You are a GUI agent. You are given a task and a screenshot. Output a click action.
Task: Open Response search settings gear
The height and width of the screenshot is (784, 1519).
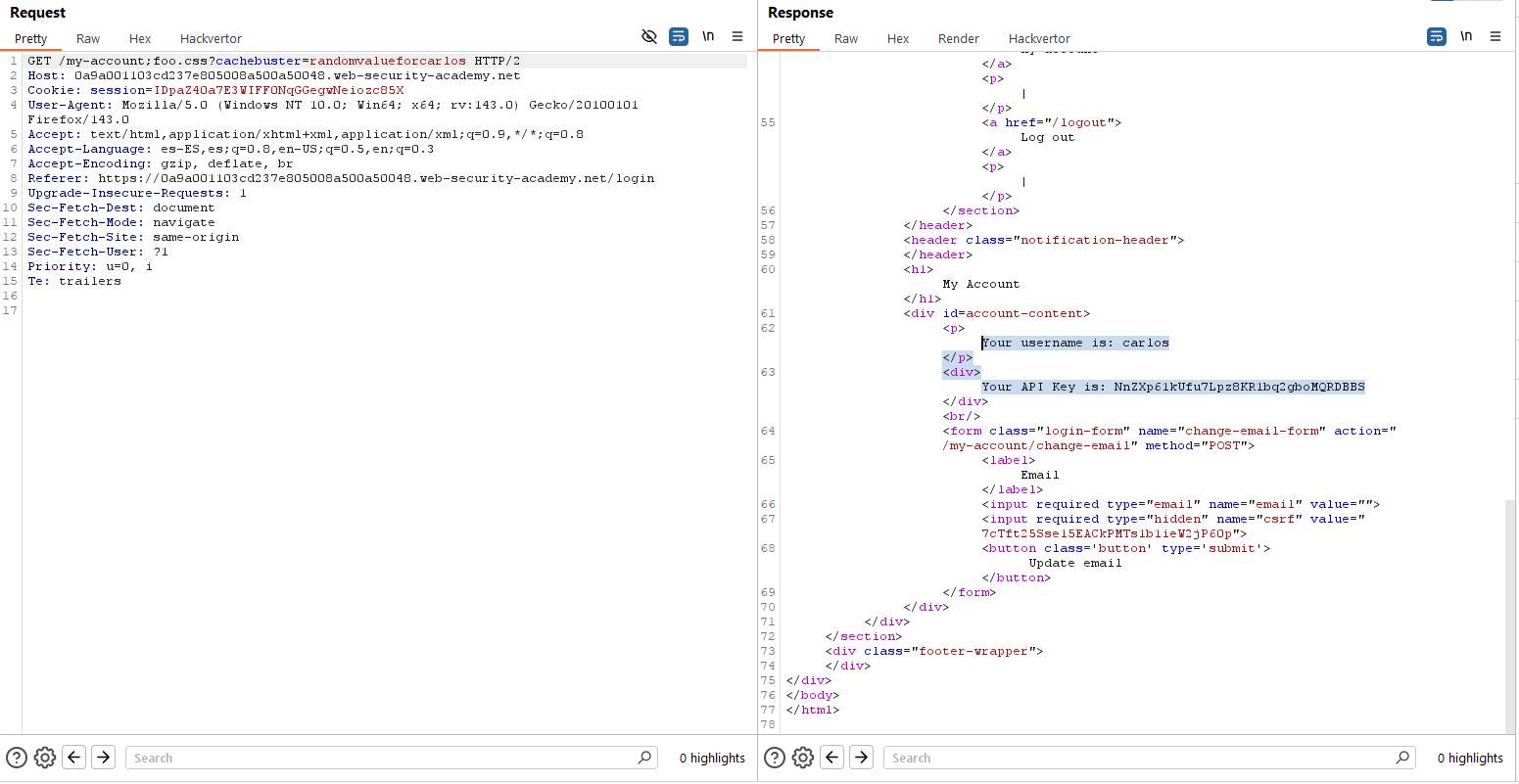click(x=803, y=758)
